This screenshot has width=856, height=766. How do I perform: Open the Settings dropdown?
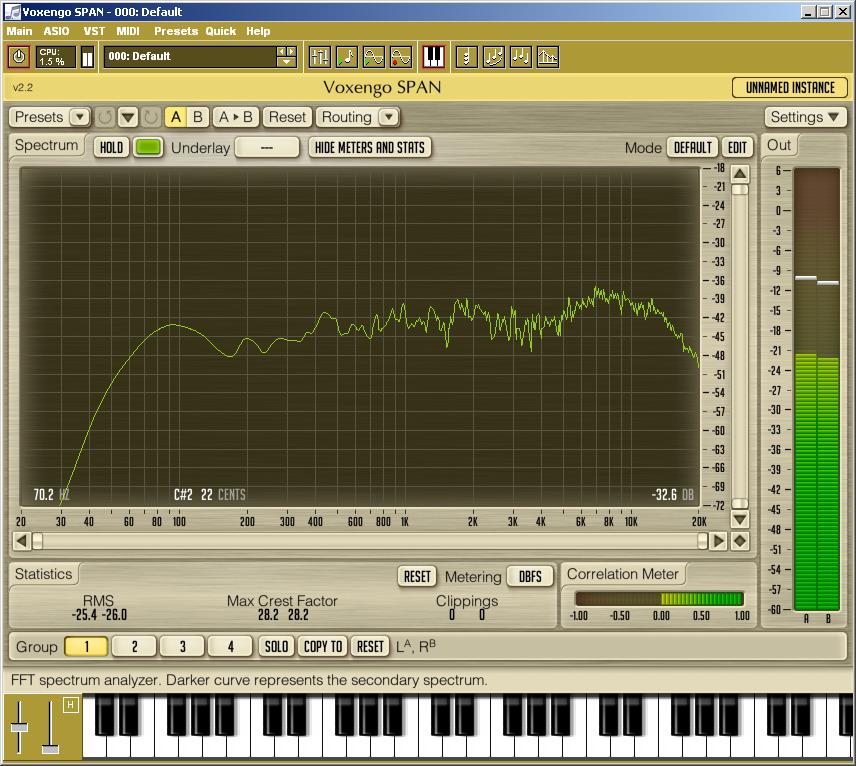[805, 117]
